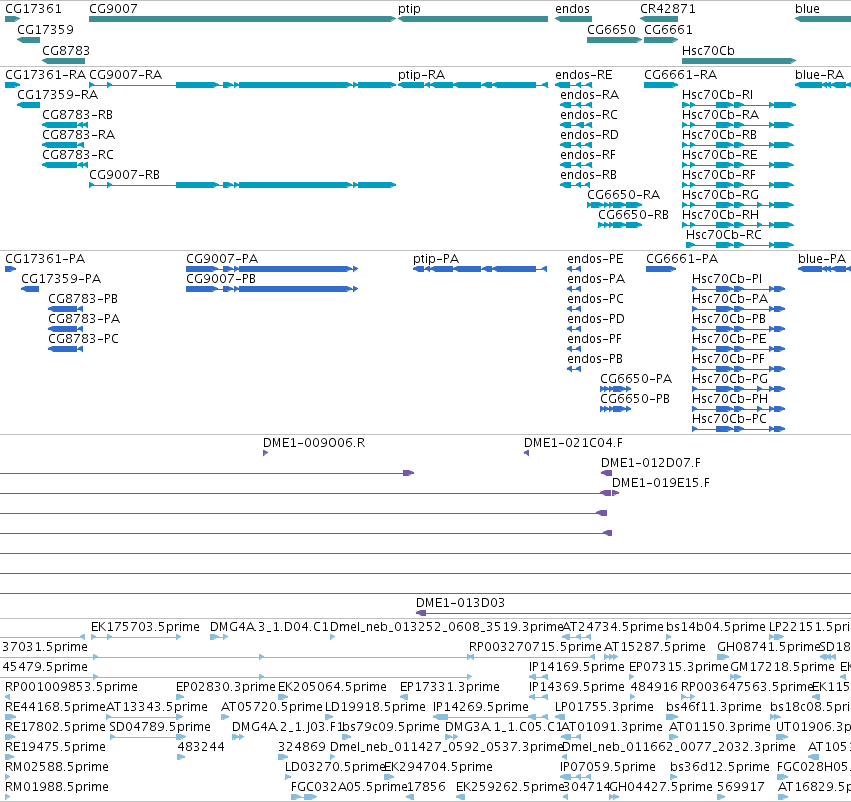
Task: Click the 'CG17359-RA' transcript label
Action: (x=58, y=94)
